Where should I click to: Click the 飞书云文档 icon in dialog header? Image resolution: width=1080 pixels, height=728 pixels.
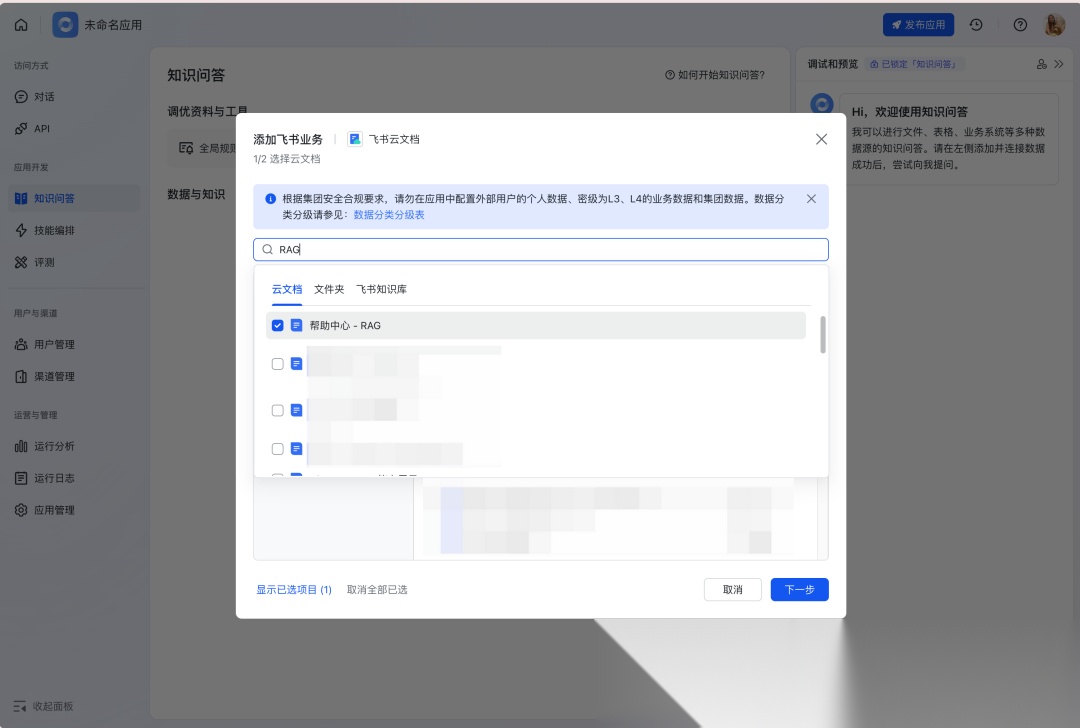pos(355,139)
